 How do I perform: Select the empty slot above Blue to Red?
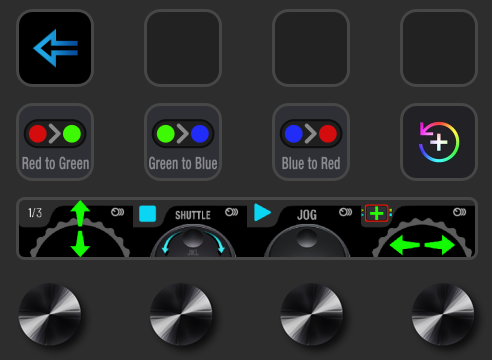(311, 48)
